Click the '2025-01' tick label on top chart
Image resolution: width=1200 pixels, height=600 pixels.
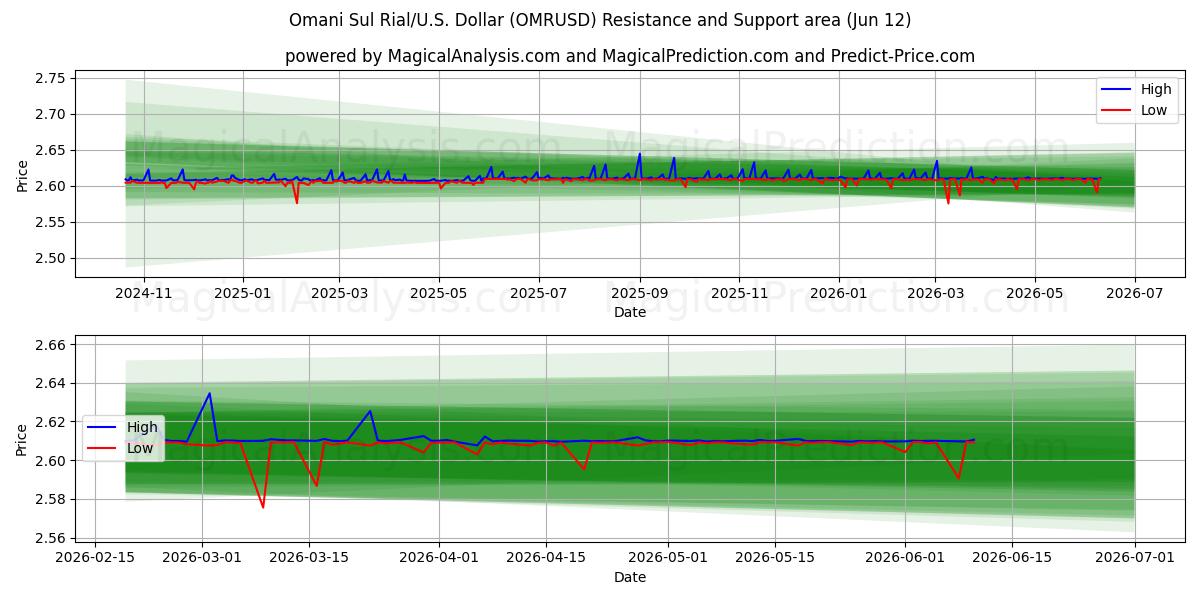(x=243, y=293)
